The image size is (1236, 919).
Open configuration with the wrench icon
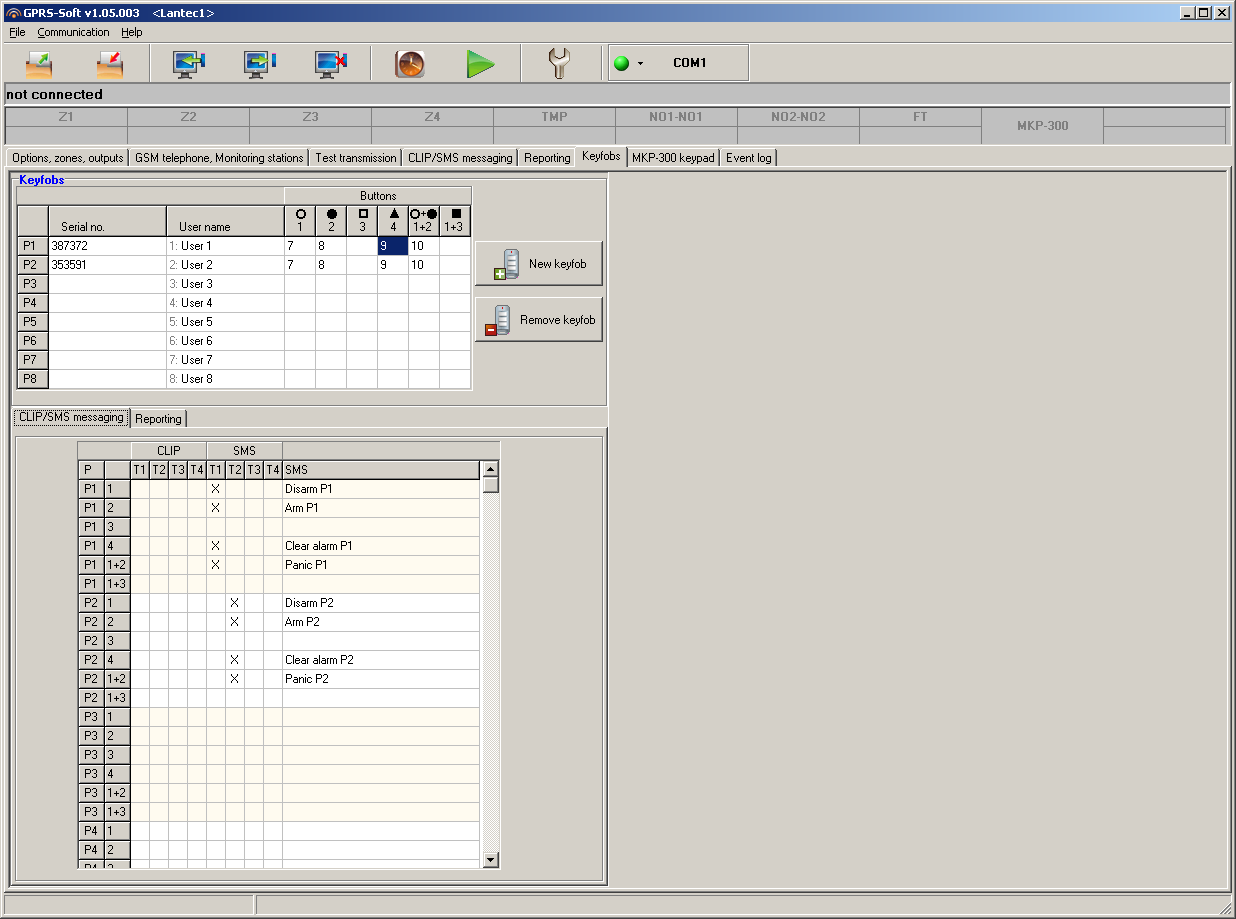(x=559, y=63)
